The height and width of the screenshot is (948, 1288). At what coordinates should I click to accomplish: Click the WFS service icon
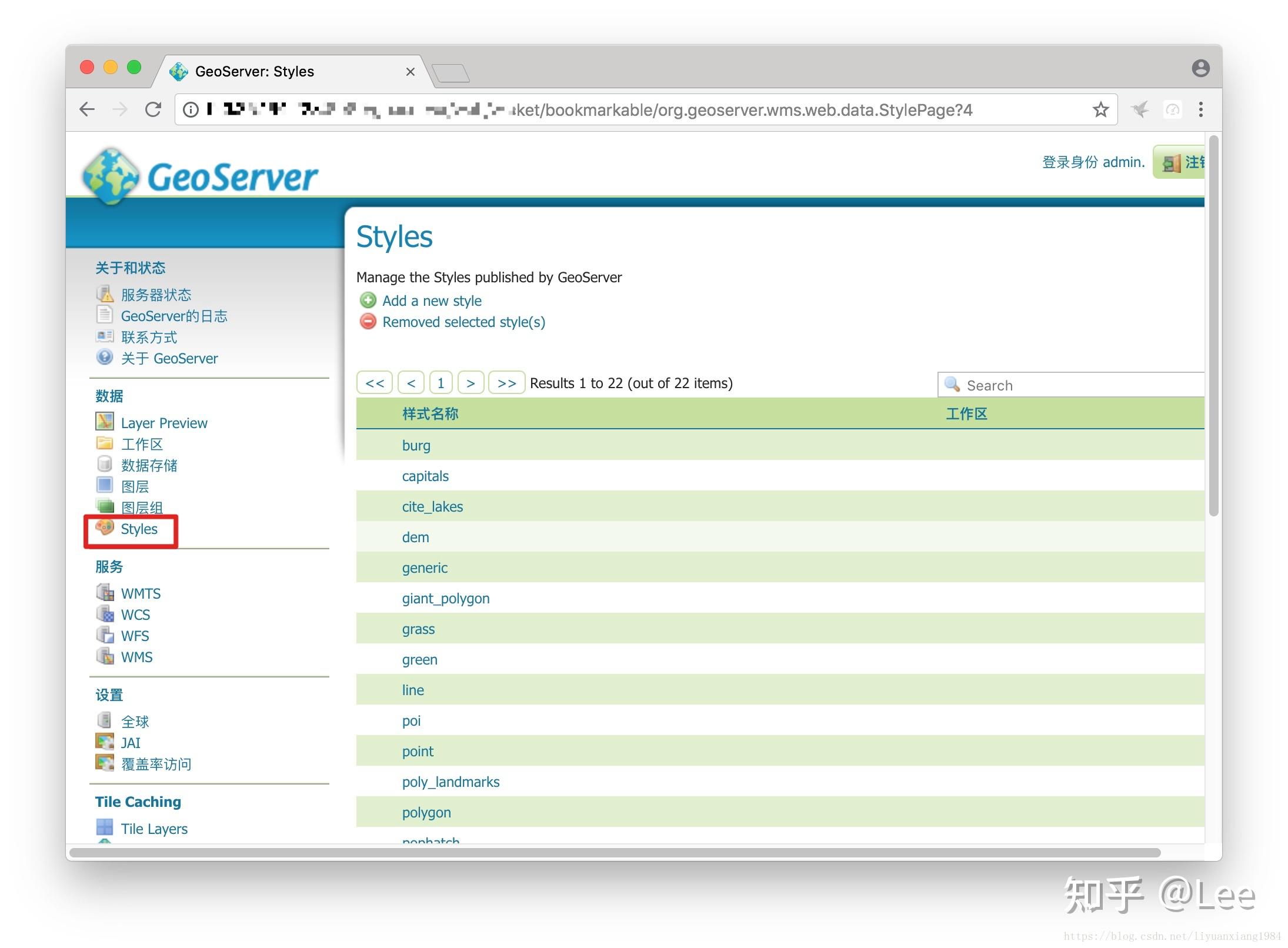(106, 635)
